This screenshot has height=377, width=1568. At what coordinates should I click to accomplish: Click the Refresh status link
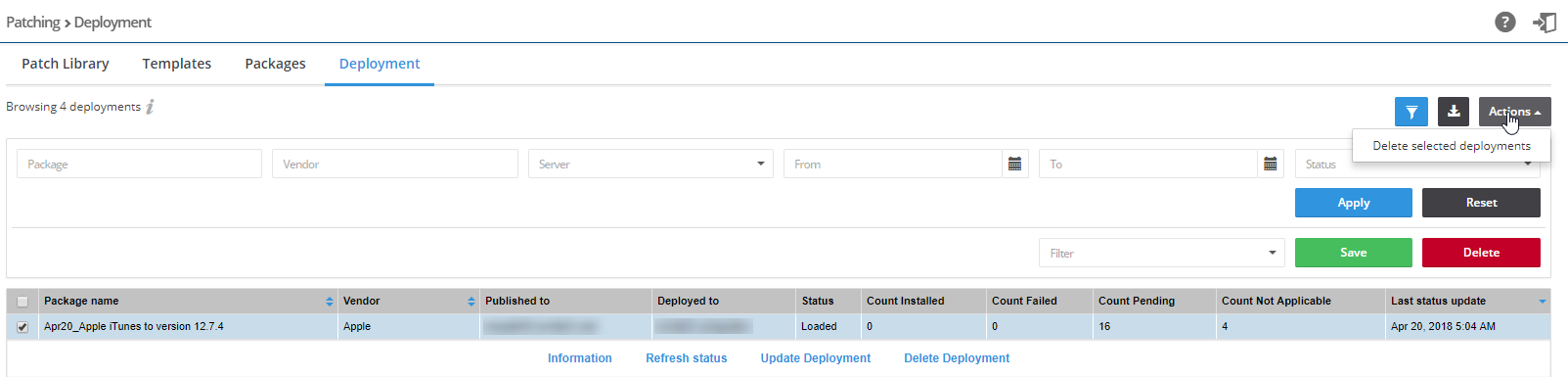[x=687, y=358]
